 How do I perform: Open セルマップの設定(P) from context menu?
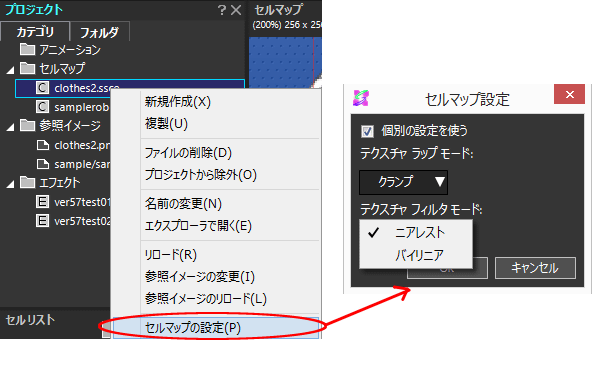[216, 328]
